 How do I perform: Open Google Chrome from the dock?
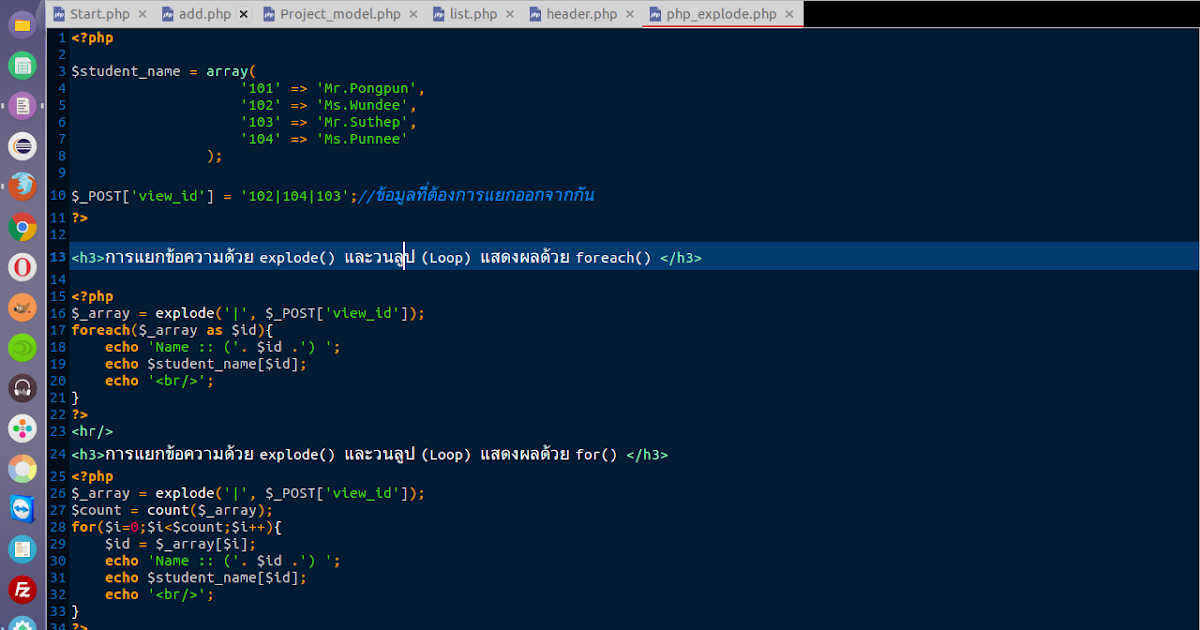22,225
